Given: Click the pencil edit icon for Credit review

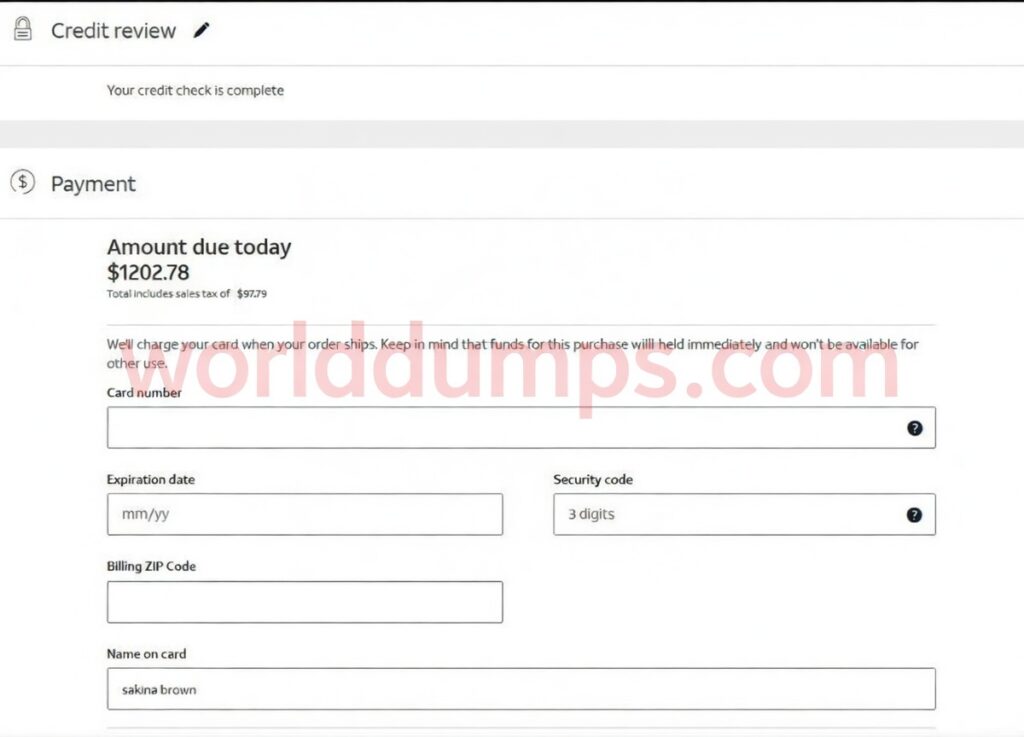Looking at the screenshot, I should point(202,30).
